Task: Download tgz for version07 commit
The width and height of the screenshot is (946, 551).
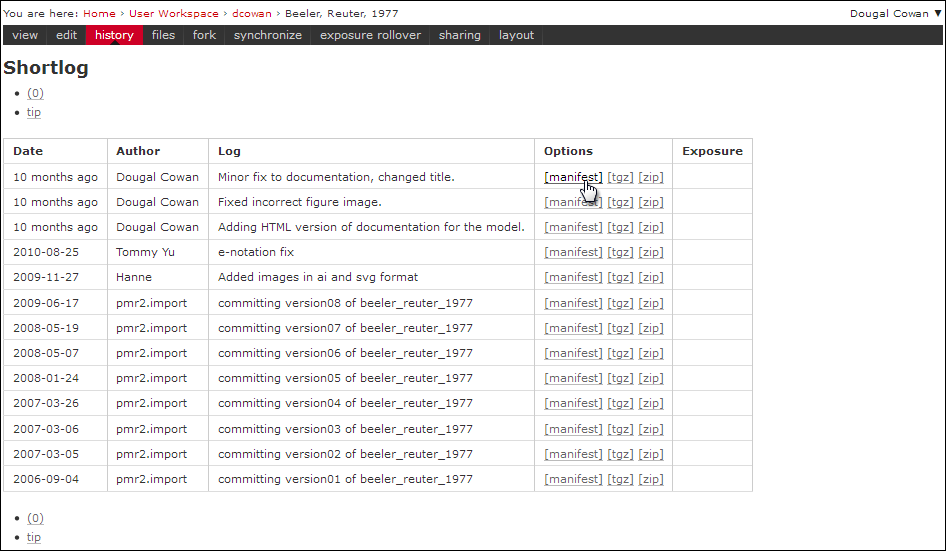Action: [x=620, y=328]
